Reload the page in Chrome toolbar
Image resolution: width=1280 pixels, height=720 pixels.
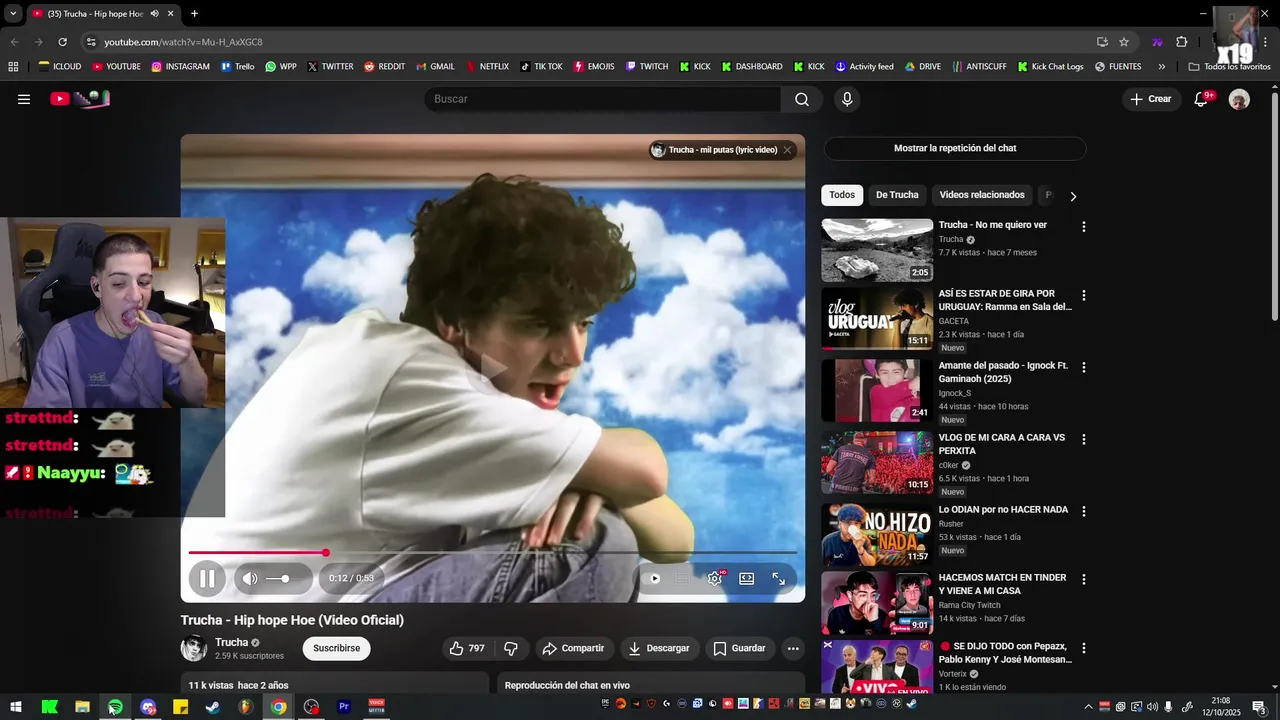click(x=62, y=42)
